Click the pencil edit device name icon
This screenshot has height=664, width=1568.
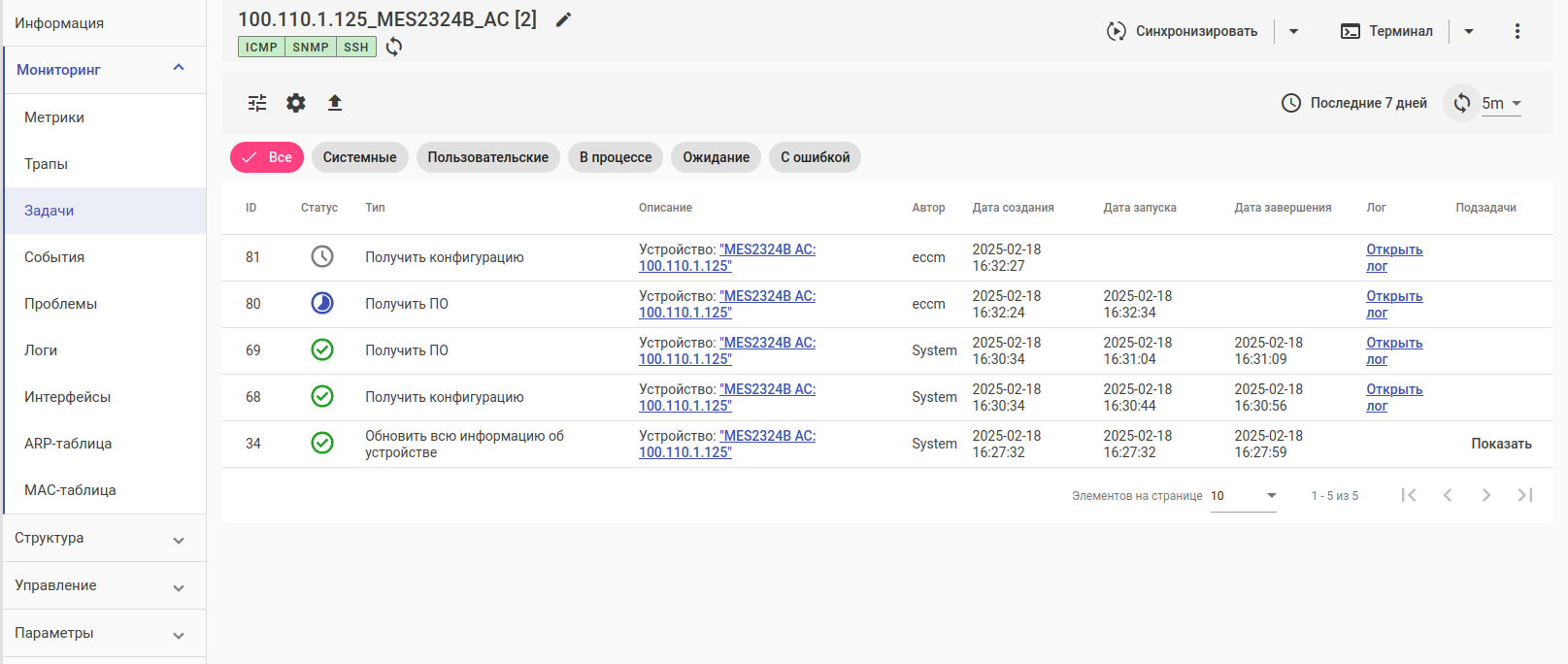point(563,19)
